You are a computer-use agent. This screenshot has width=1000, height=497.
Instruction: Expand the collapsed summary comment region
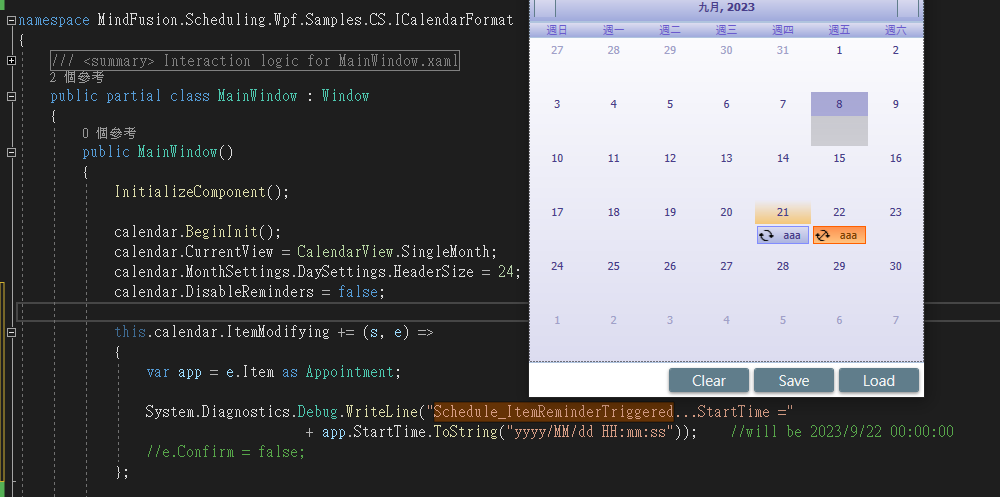[11, 61]
